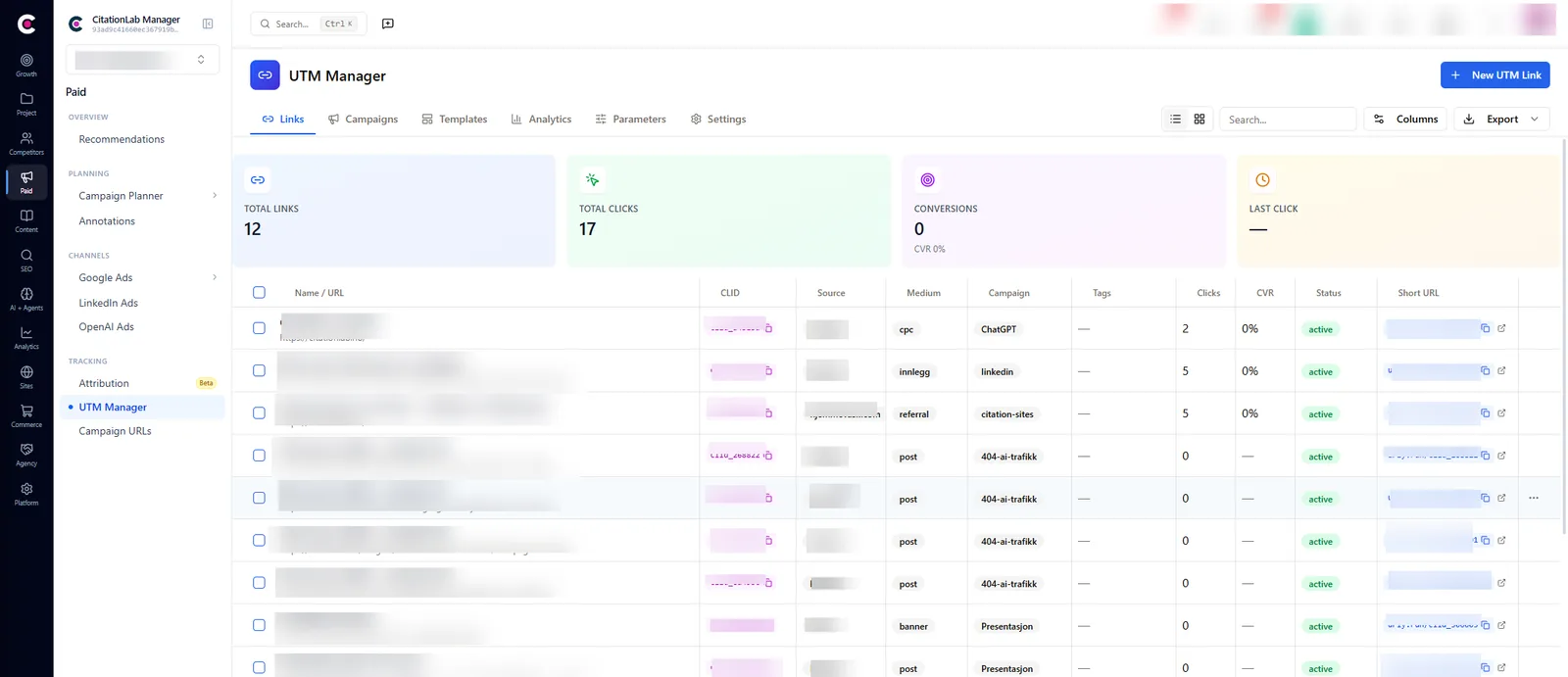Switch to the Settings tab
This screenshot has height=677, width=1568.
(718, 120)
